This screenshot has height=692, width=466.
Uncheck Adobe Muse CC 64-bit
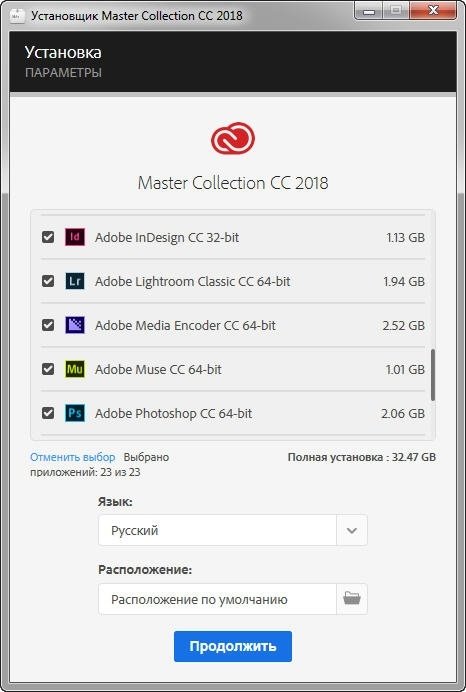point(48,369)
